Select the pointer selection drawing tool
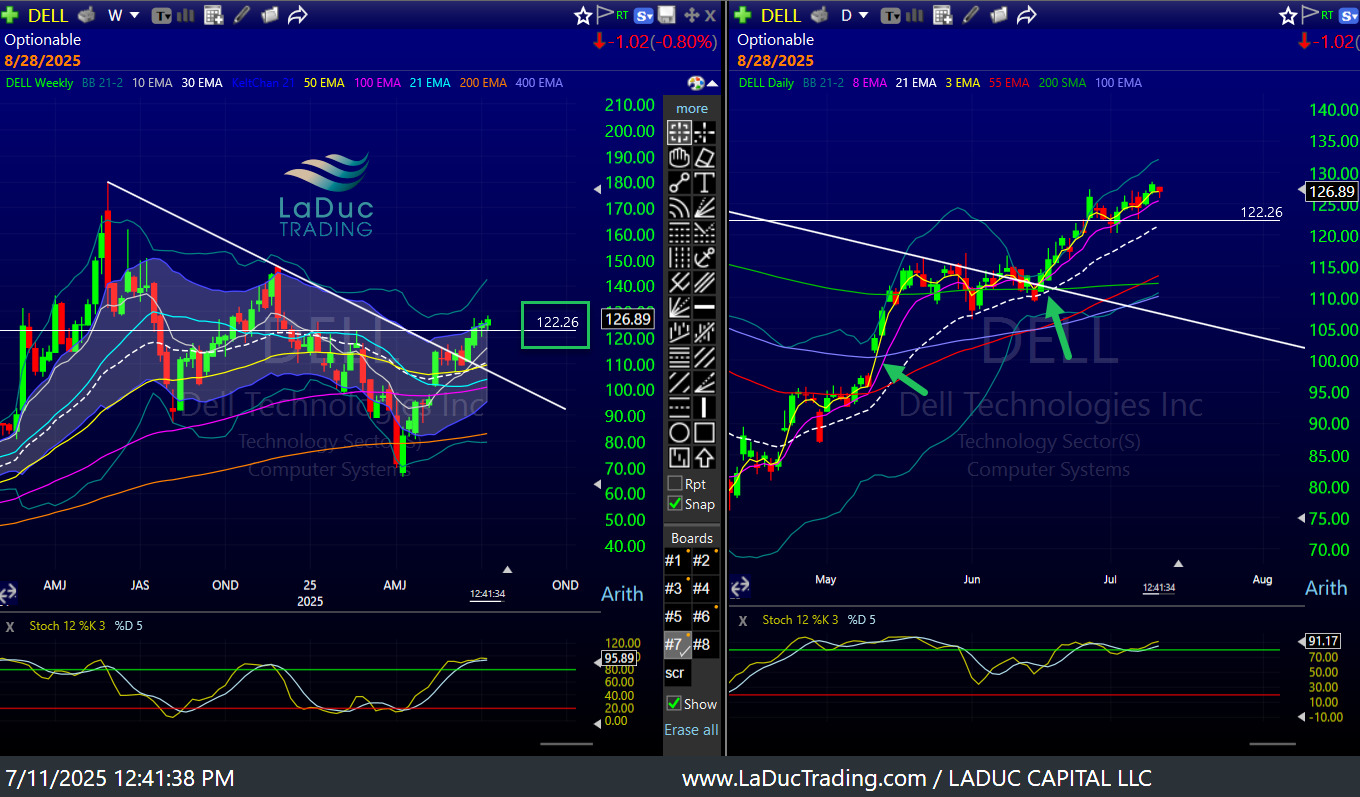This screenshot has height=797, width=1360. 679,132
